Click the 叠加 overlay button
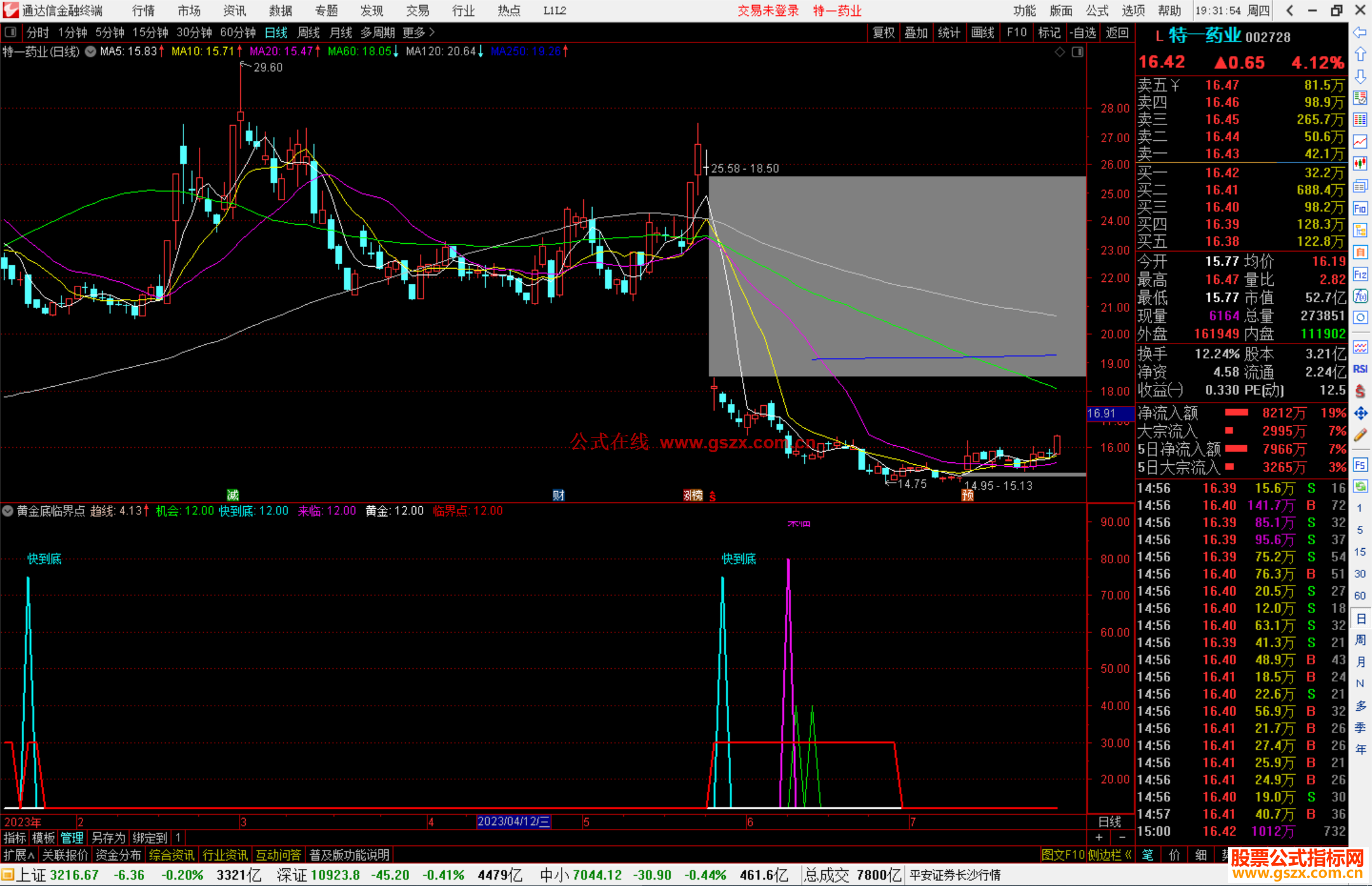This screenshot has height=886, width=1372. pyautogui.click(x=916, y=32)
